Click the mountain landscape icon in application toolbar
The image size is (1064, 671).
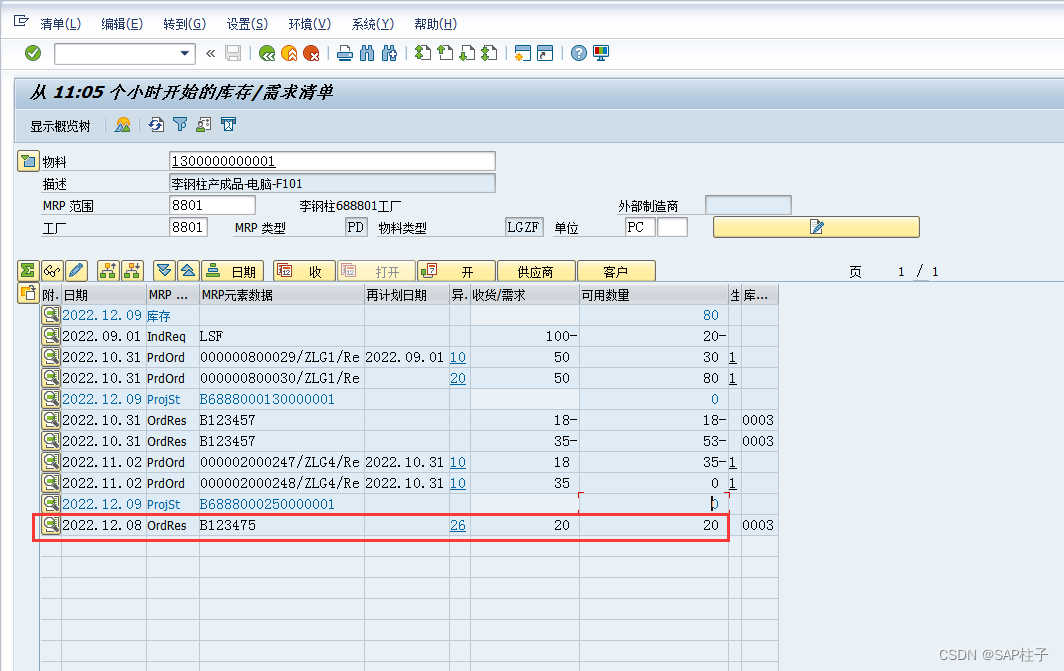pos(123,125)
